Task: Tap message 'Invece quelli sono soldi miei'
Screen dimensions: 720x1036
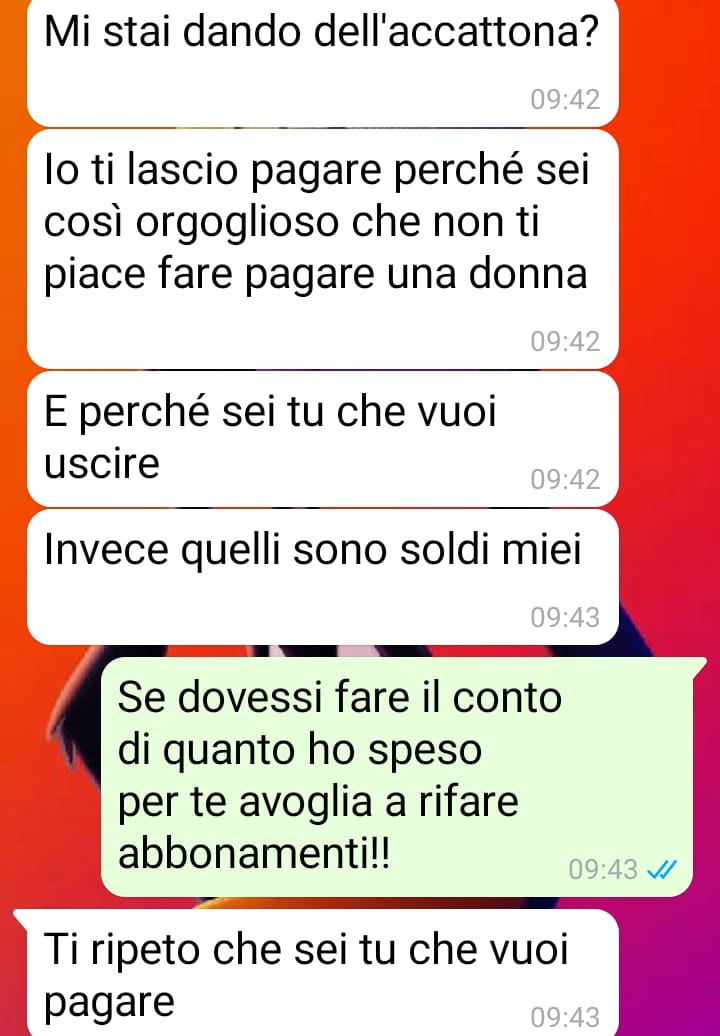Action: coord(322,577)
